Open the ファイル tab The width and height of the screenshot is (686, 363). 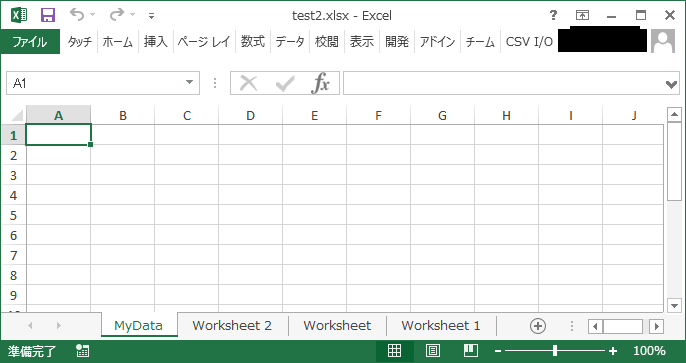(x=30, y=42)
